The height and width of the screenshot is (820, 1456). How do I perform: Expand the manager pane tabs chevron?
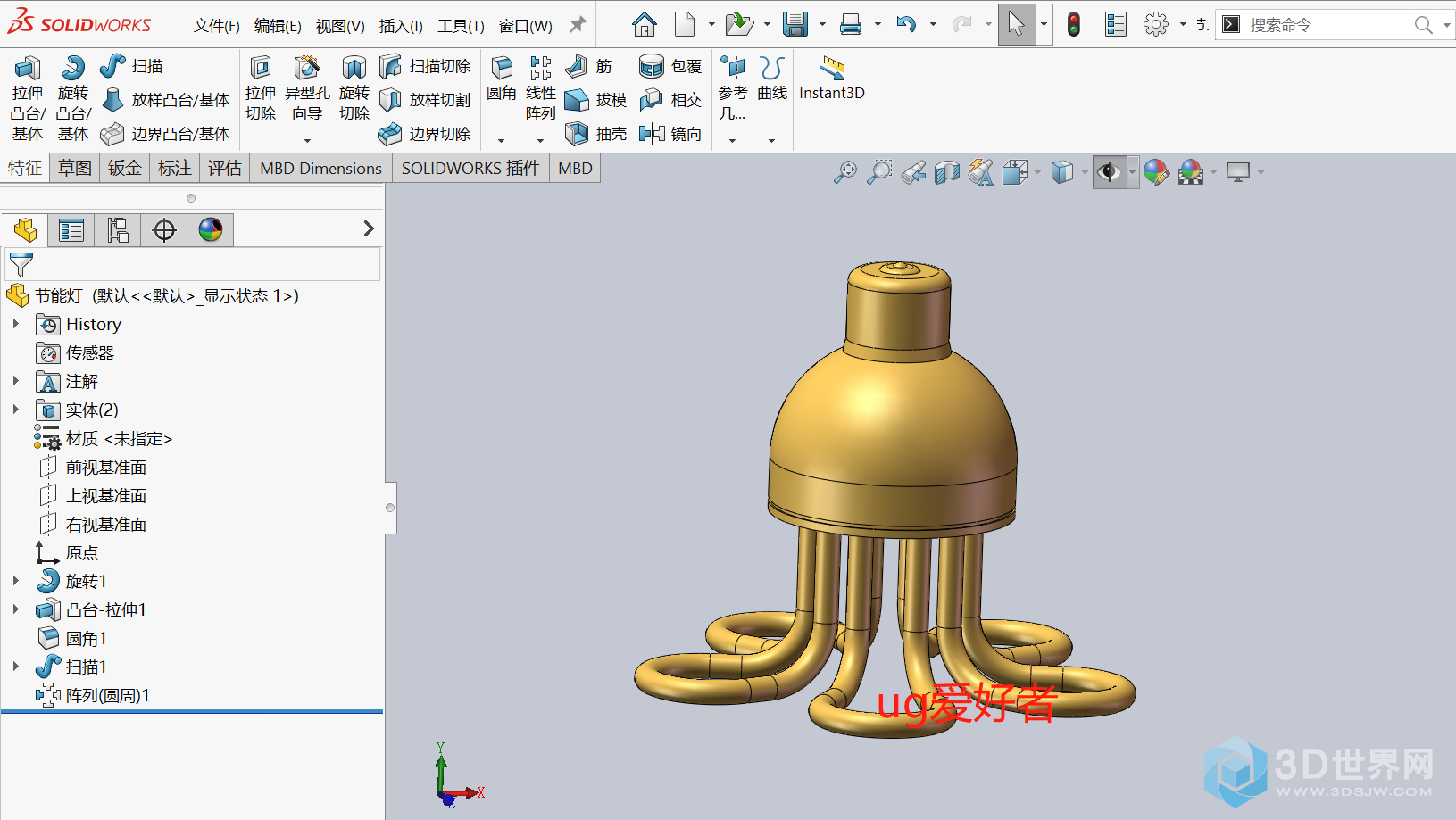coord(369,229)
